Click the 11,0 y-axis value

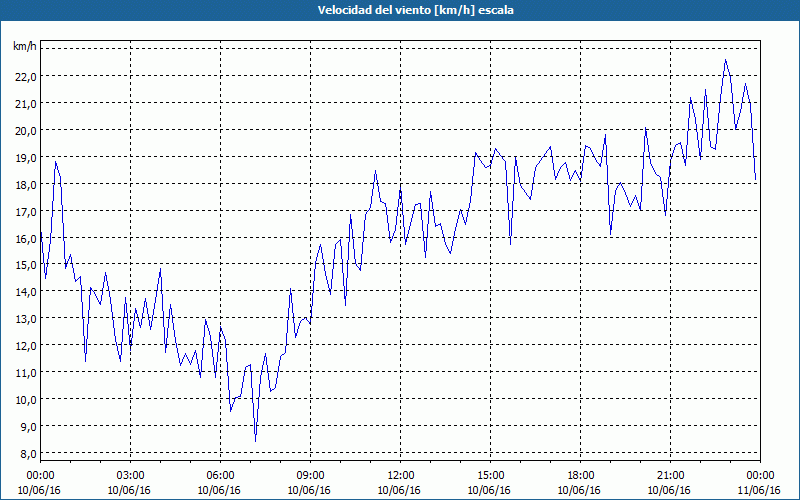(26, 373)
